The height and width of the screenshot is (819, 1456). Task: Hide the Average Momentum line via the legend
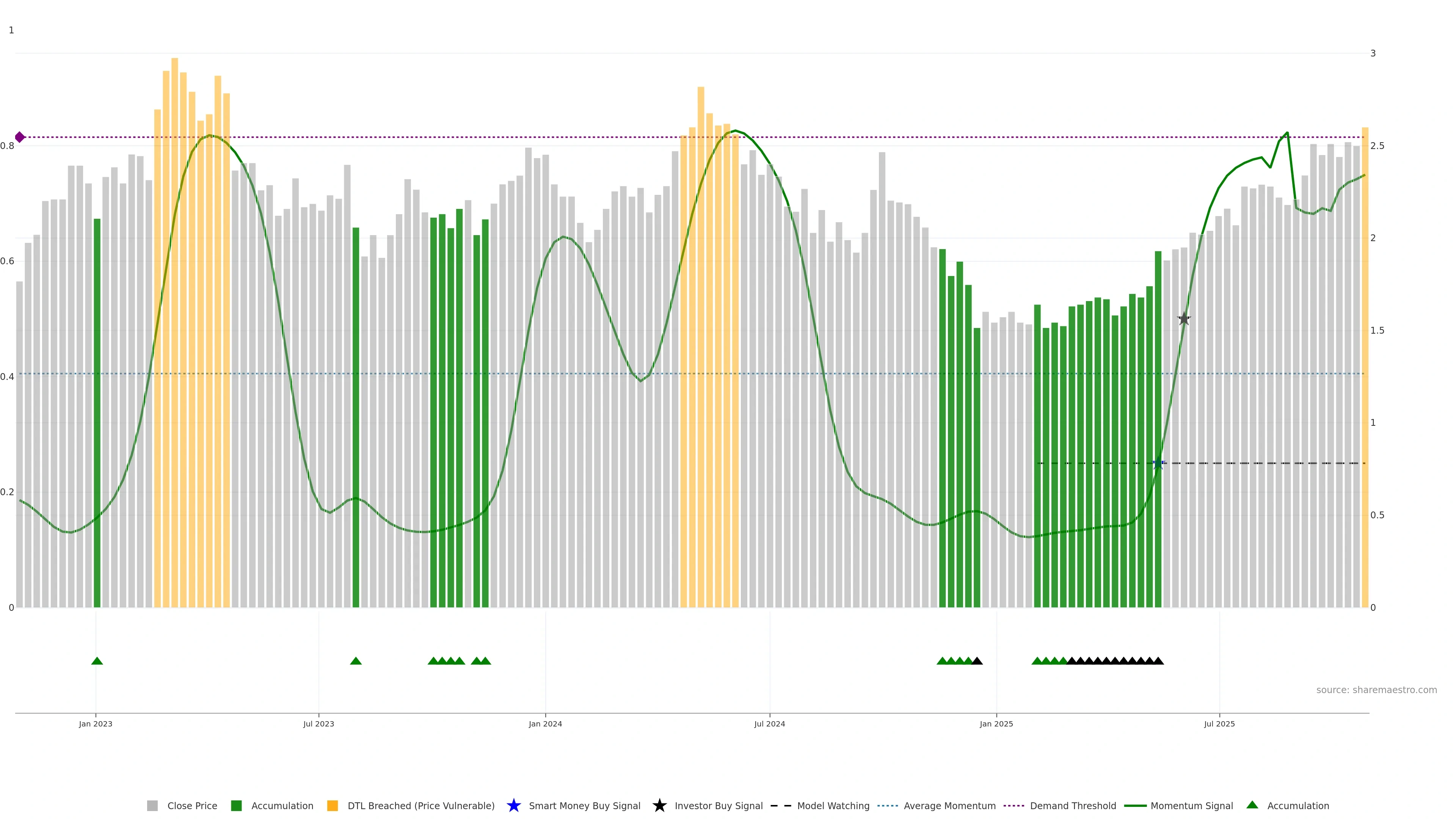tap(949, 806)
